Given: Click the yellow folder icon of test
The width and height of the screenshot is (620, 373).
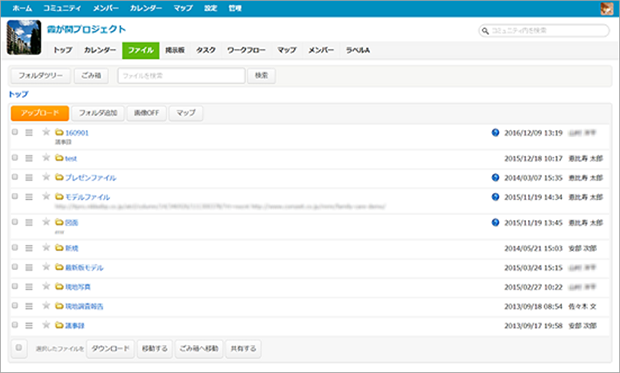Looking at the screenshot, I should click(x=59, y=158).
